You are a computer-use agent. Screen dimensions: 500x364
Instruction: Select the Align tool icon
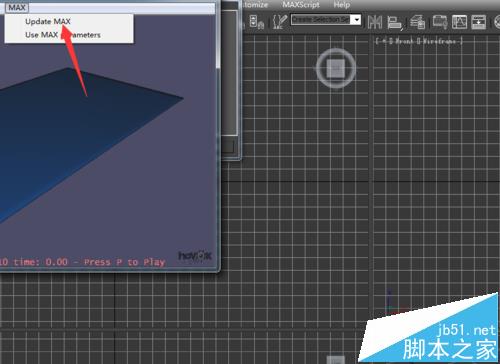click(395, 22)
